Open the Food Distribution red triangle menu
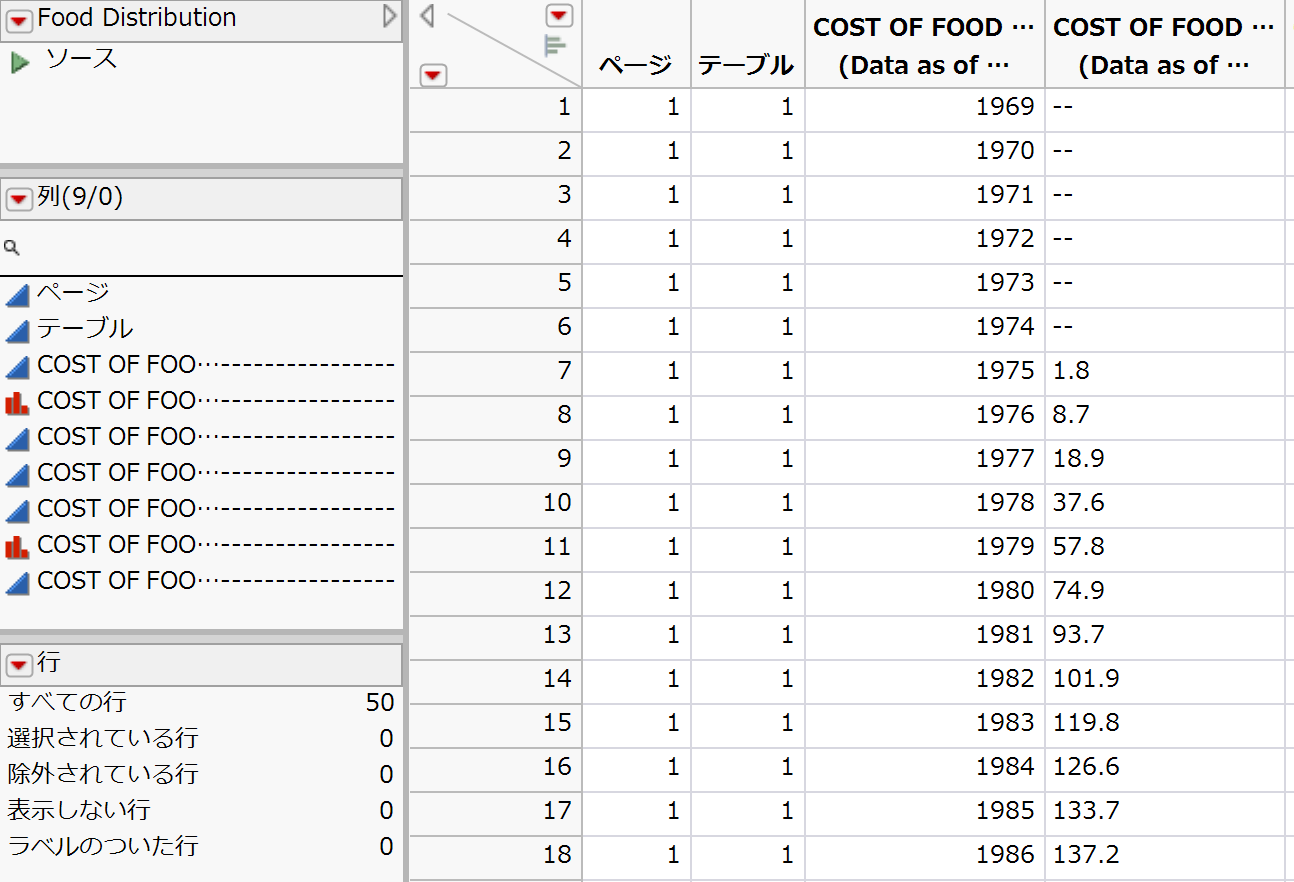The height and width of the screenshot is (882, 1294). click(x=18, y=18)
